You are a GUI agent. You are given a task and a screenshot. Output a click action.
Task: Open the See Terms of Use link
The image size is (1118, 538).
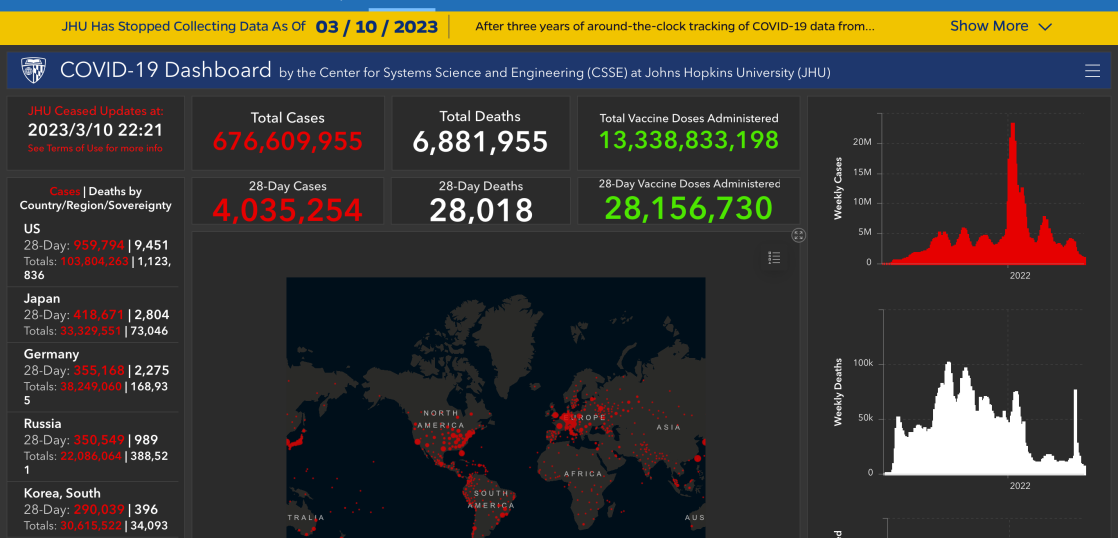click(95, 148)
